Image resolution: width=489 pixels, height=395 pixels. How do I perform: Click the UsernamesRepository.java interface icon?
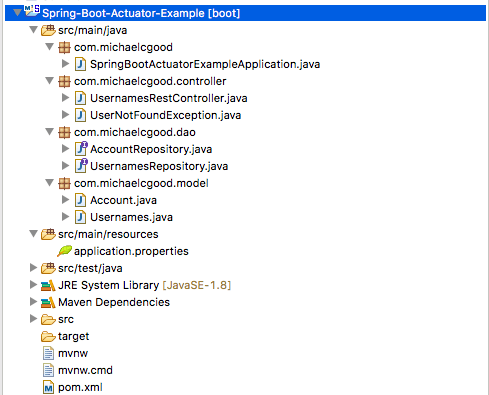[81, 166]
